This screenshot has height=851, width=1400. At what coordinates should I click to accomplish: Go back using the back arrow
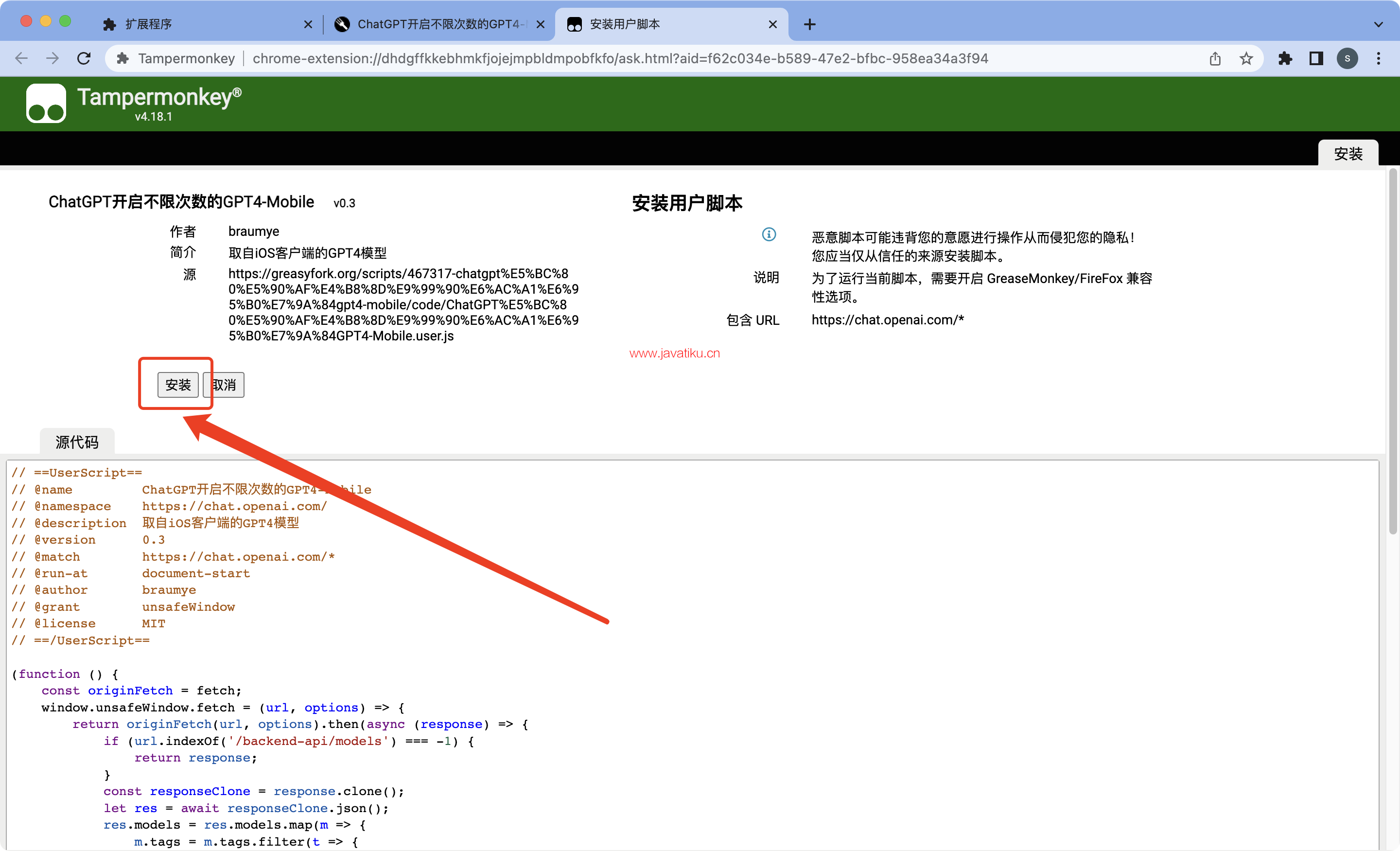point(21,58)
